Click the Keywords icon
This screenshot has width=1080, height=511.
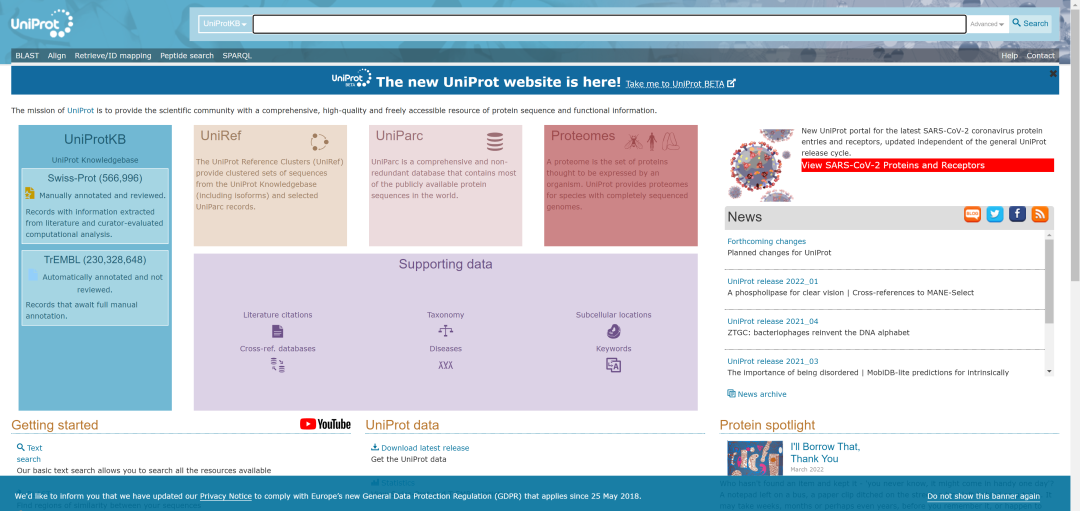(x=614, y=366)
